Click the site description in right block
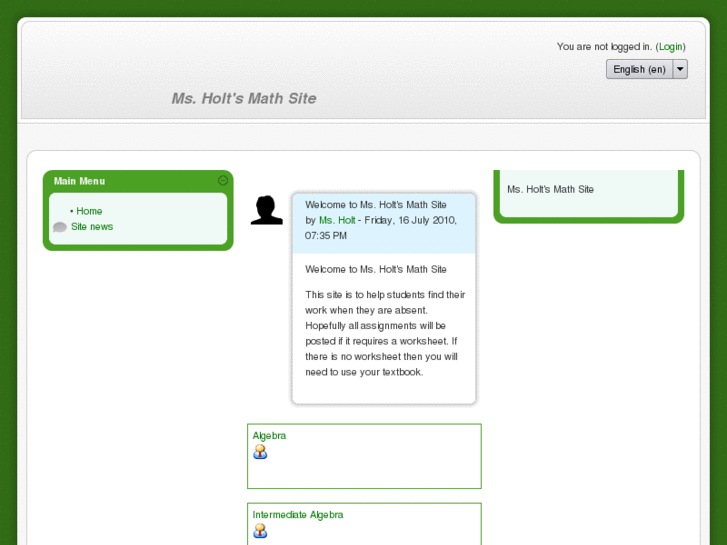 point(550,189)
